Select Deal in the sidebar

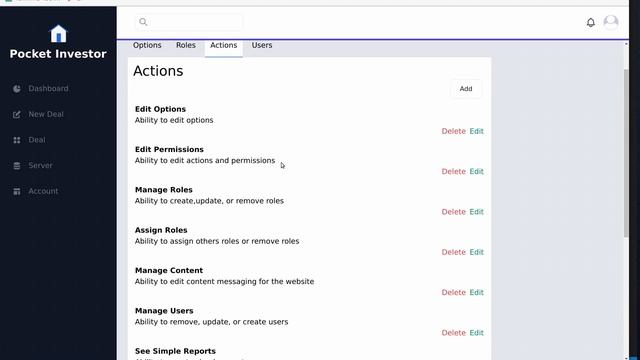tap(37, 140)
